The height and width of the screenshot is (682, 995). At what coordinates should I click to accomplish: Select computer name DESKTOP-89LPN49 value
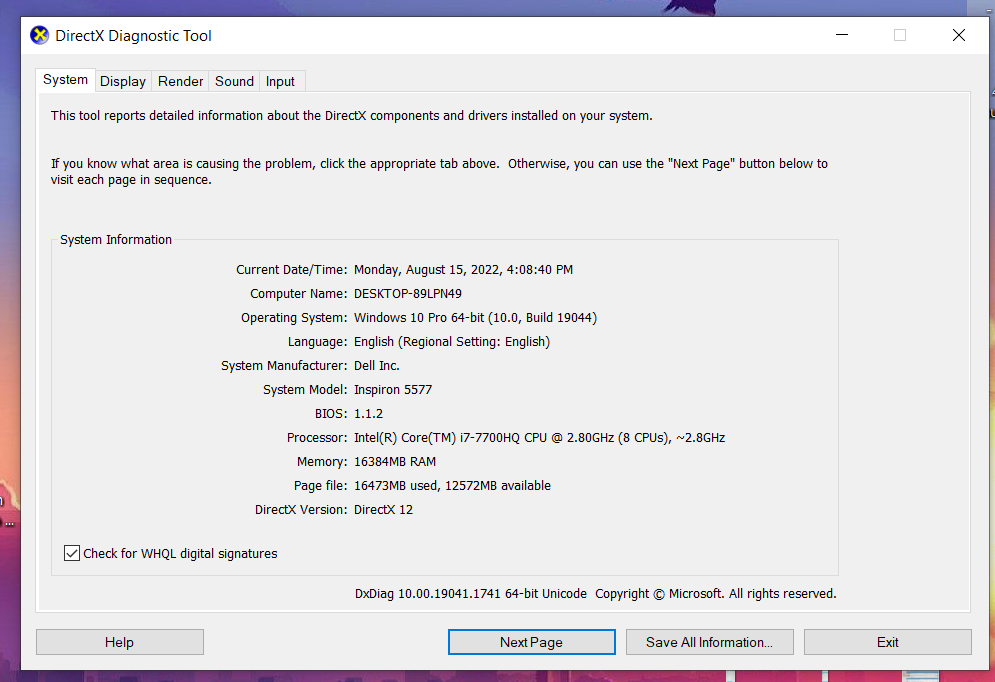point(408,294)
